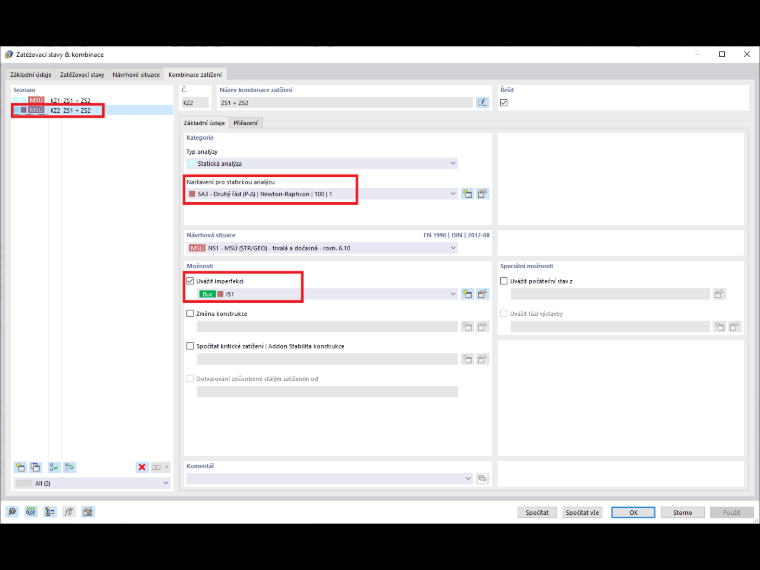Enable Spočítat kritické zatížení checkbox

pos(190,346)
